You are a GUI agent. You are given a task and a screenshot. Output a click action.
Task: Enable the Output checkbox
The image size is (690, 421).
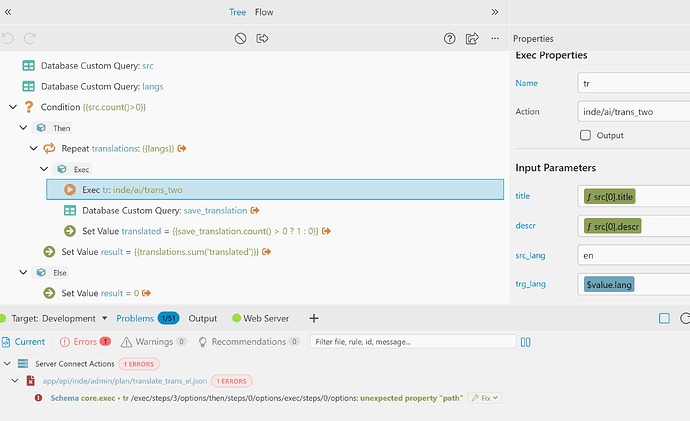[585, 135]
